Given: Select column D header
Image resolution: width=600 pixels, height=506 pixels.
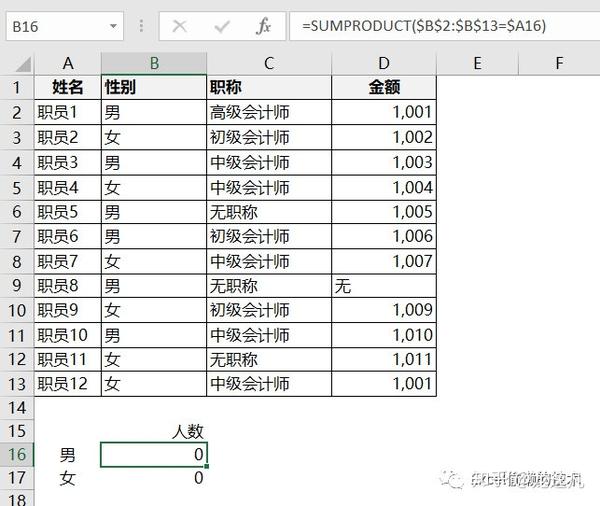Looking at the screenshot, I should [x=384, y=63].
